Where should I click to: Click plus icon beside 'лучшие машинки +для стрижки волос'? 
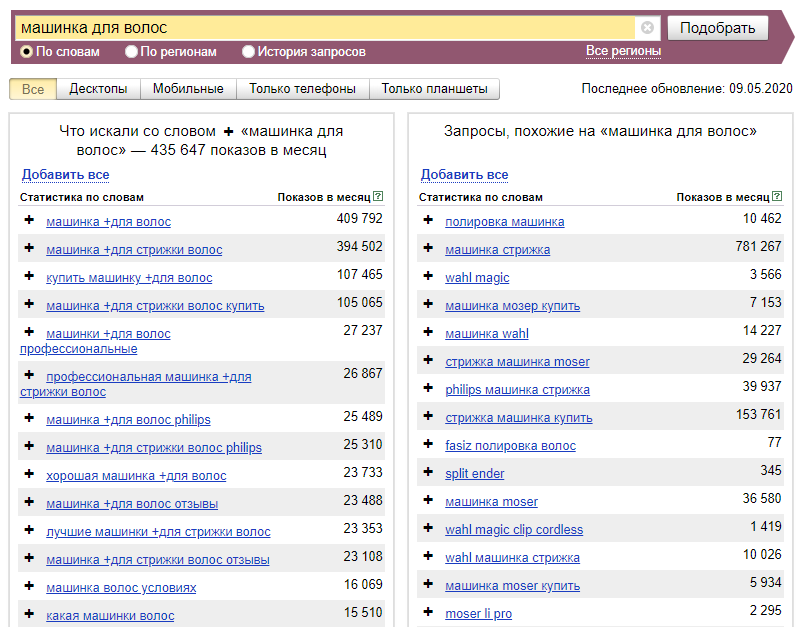tap(29, 530)
